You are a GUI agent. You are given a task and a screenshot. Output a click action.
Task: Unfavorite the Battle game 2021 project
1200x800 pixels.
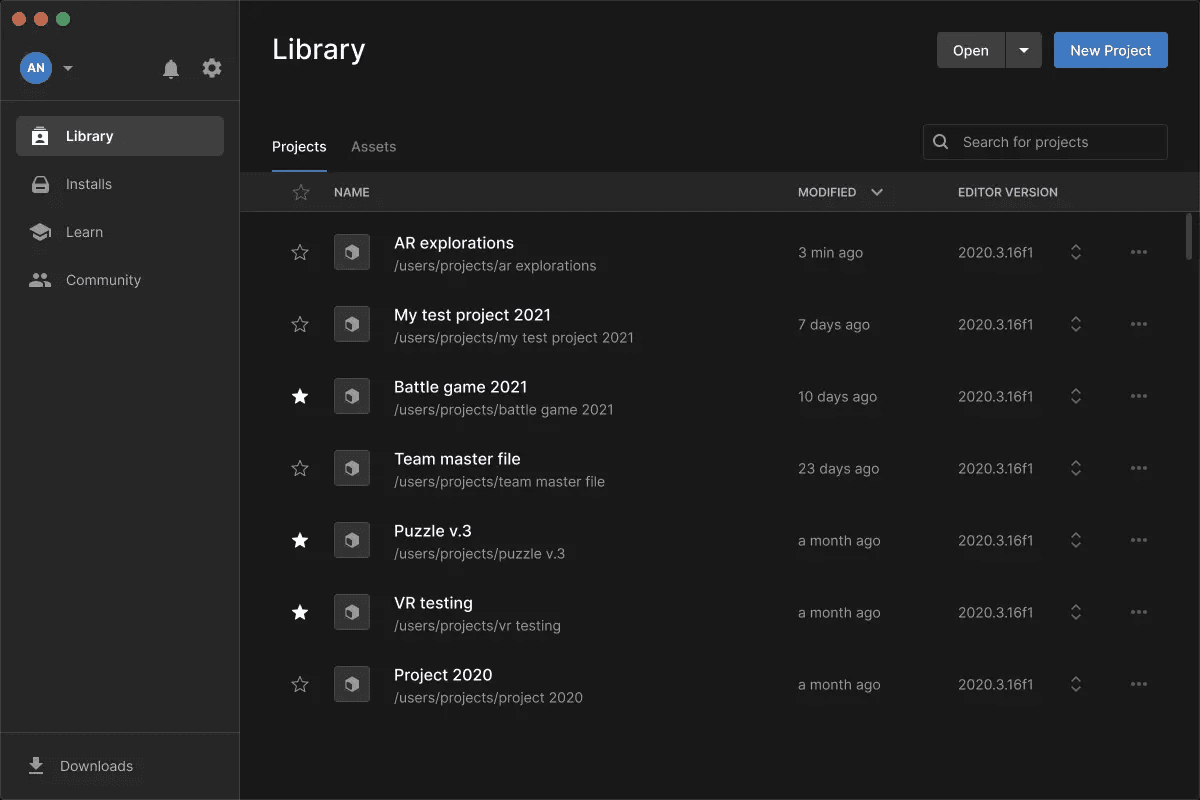[300, 396]
